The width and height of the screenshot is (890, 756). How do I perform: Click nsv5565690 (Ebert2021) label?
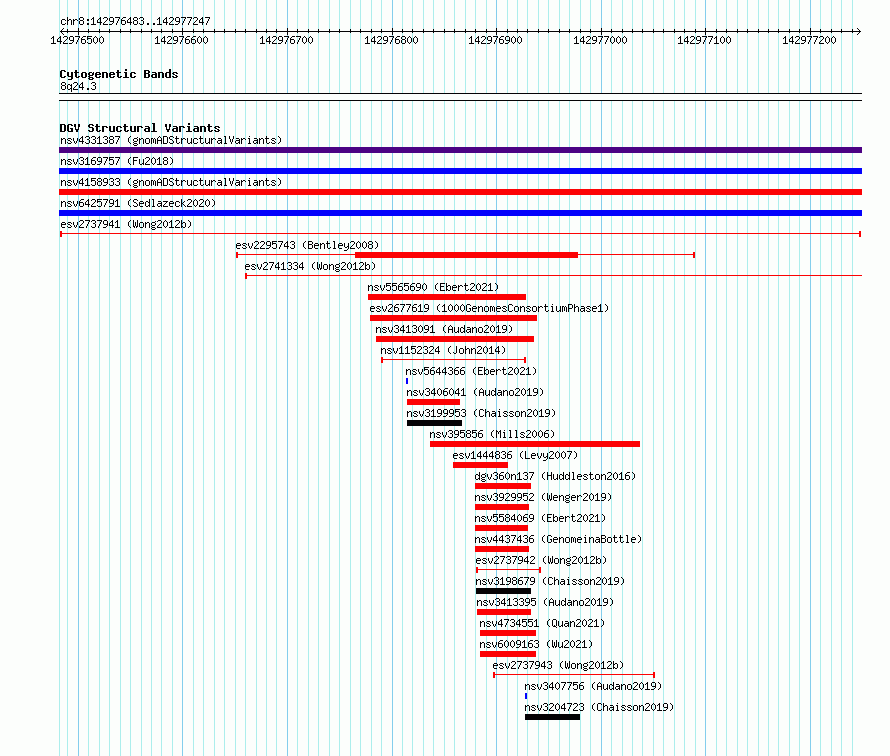click(433, 287)
